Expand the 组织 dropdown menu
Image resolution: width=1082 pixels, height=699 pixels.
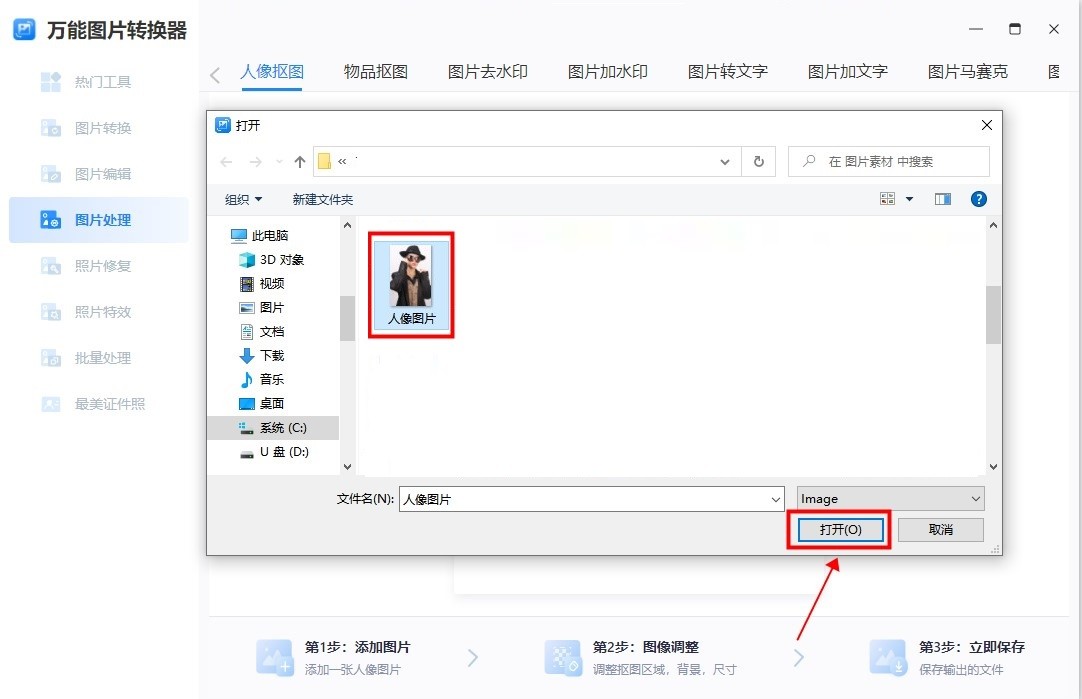point(241,198)
